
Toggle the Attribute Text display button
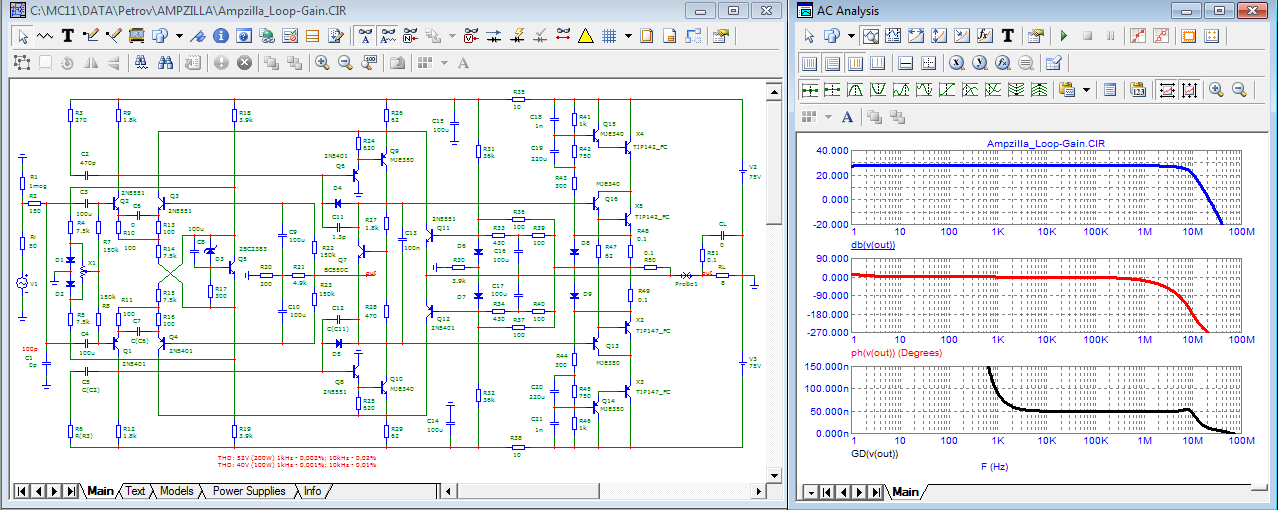coord(364,36)
